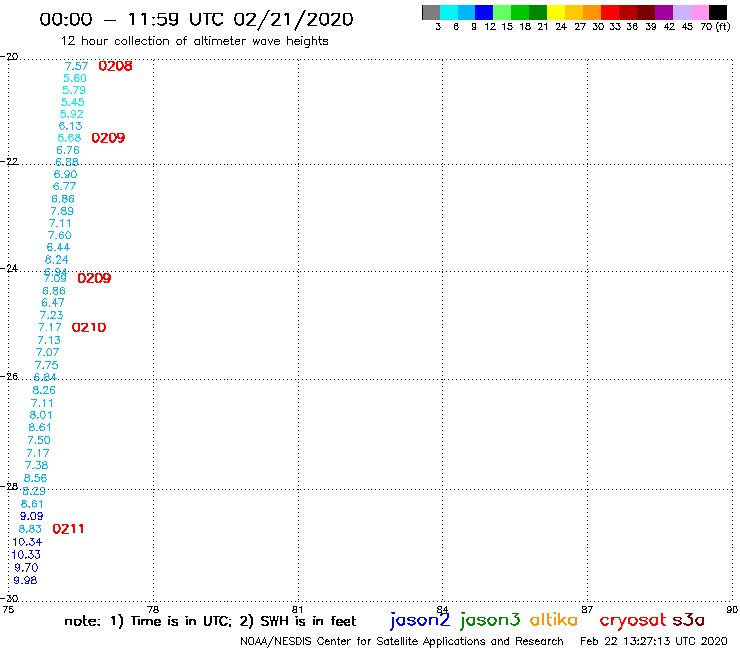Click the 7.50 wave height
The width and height of the screenshot is (740, 650).
[x=39, y=440]
